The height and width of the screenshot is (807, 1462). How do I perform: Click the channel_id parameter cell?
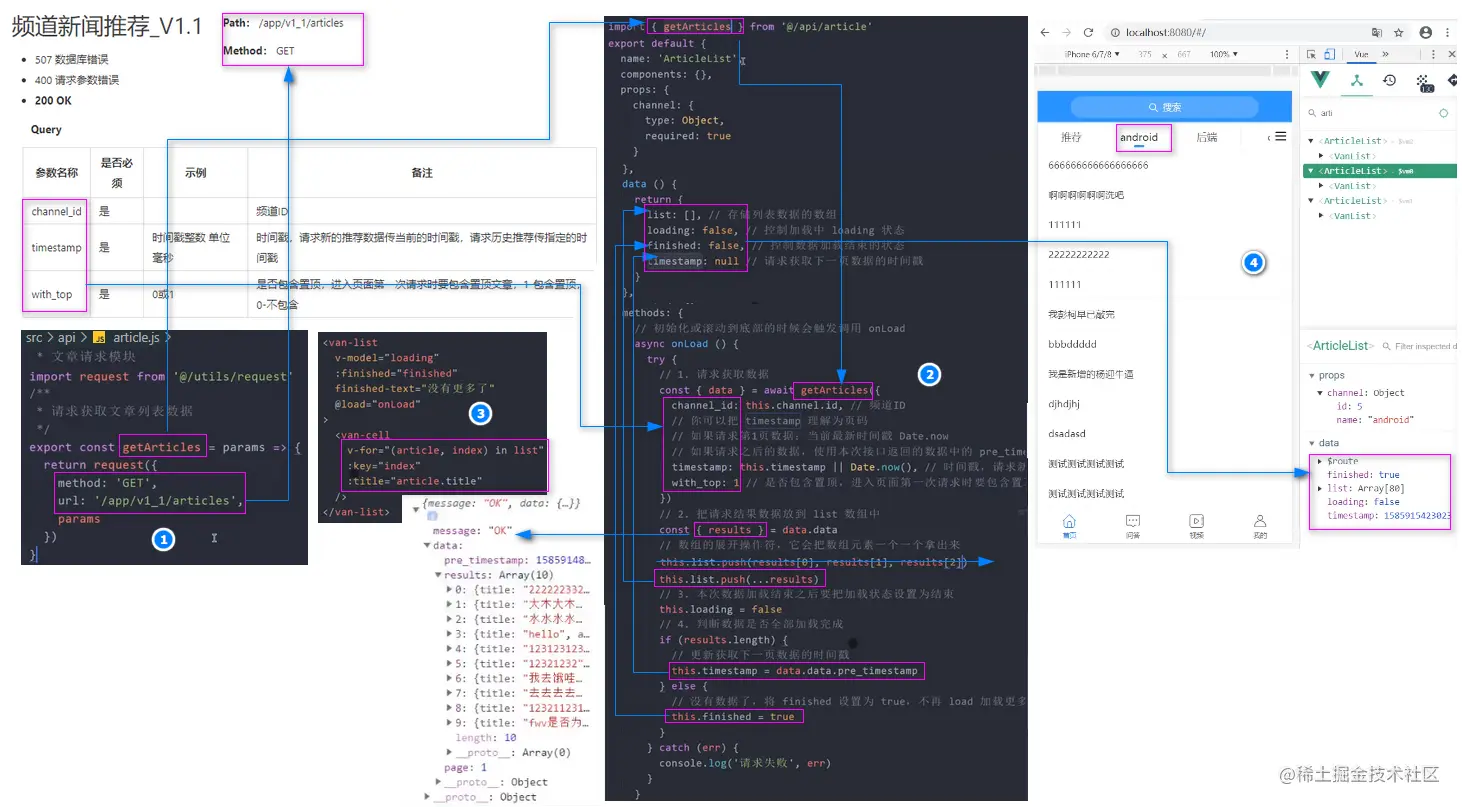56,211
